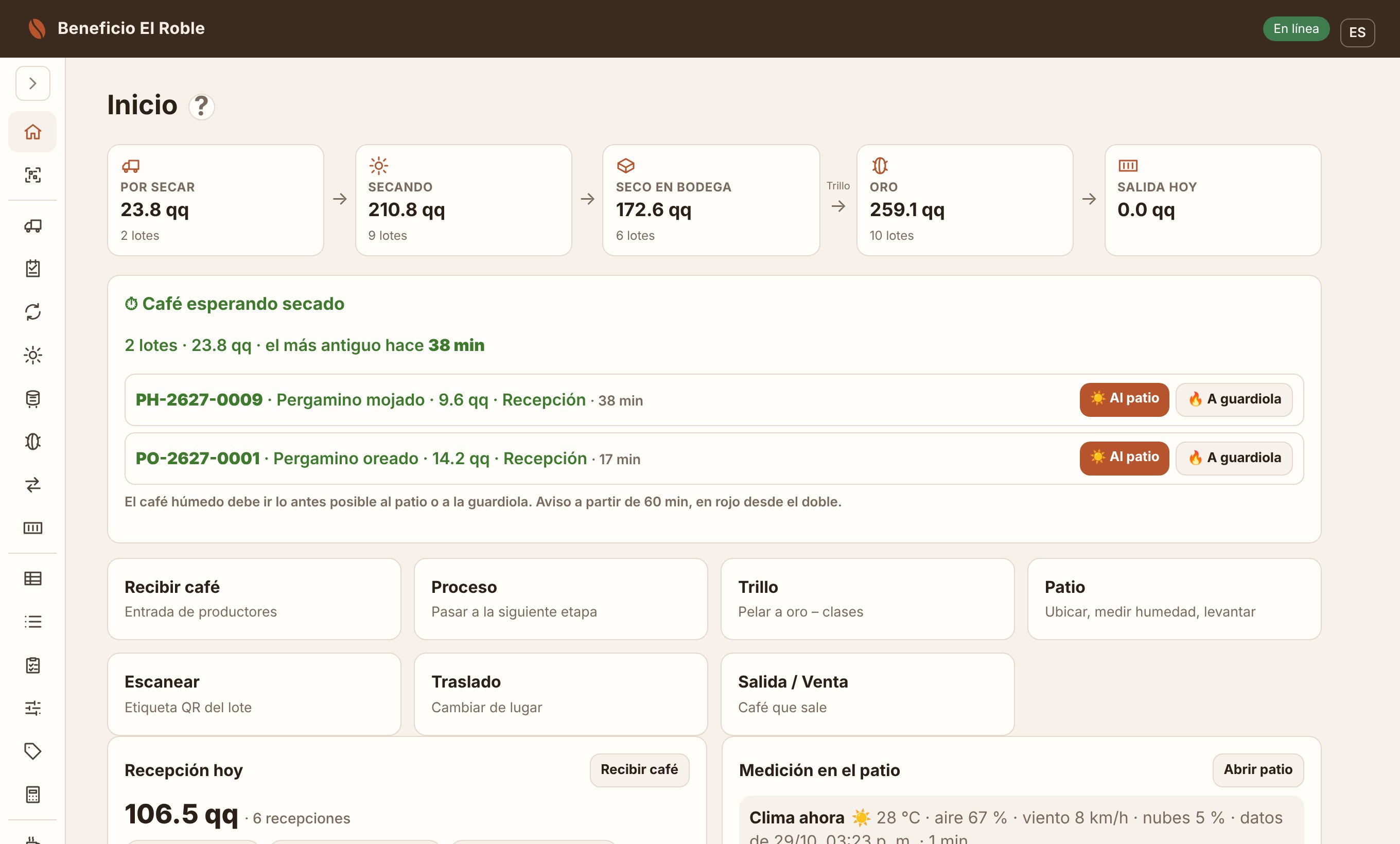Viewport: 1400px width, 844px height.
Task: Send lot PO-2627-0001 Al patio
Action: [1124, 459]
